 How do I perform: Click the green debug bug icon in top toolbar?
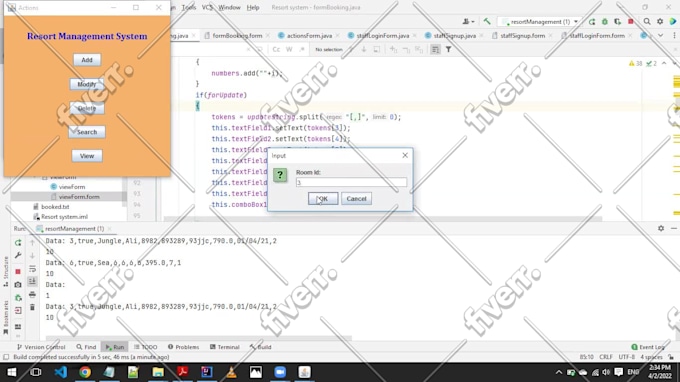click(605, 22)
